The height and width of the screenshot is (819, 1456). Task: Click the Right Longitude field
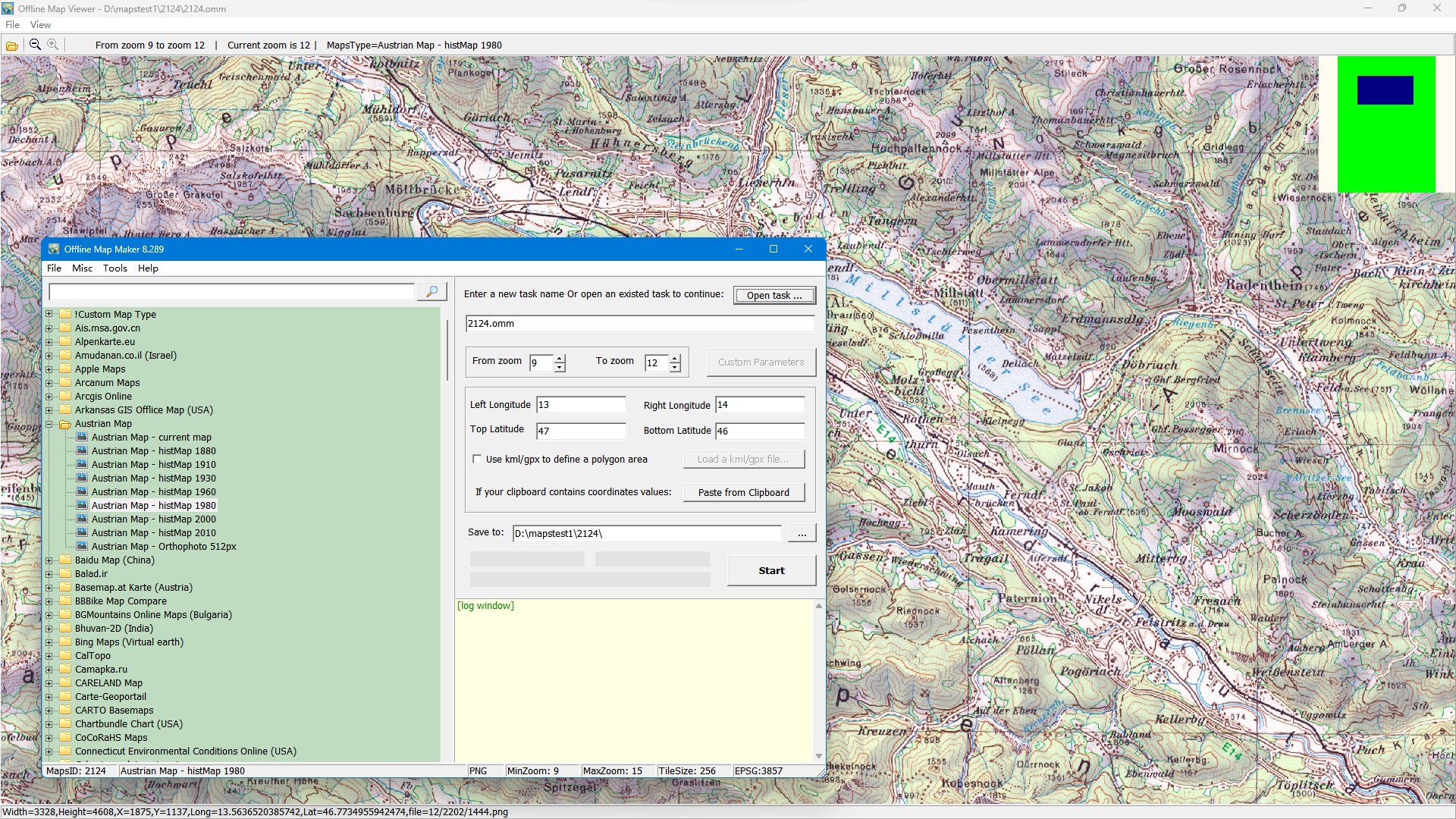tap(760, 405)
